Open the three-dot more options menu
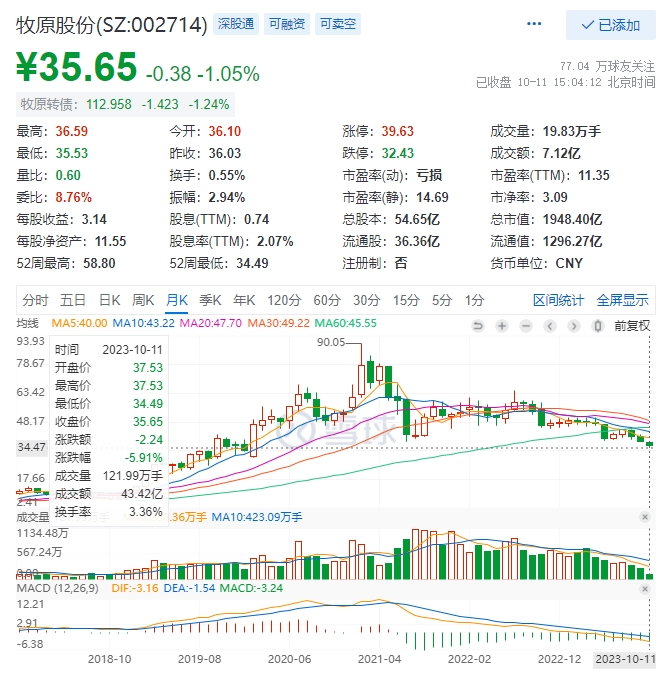The width and height of the screenshot is (663, 676). pos(534,24)
